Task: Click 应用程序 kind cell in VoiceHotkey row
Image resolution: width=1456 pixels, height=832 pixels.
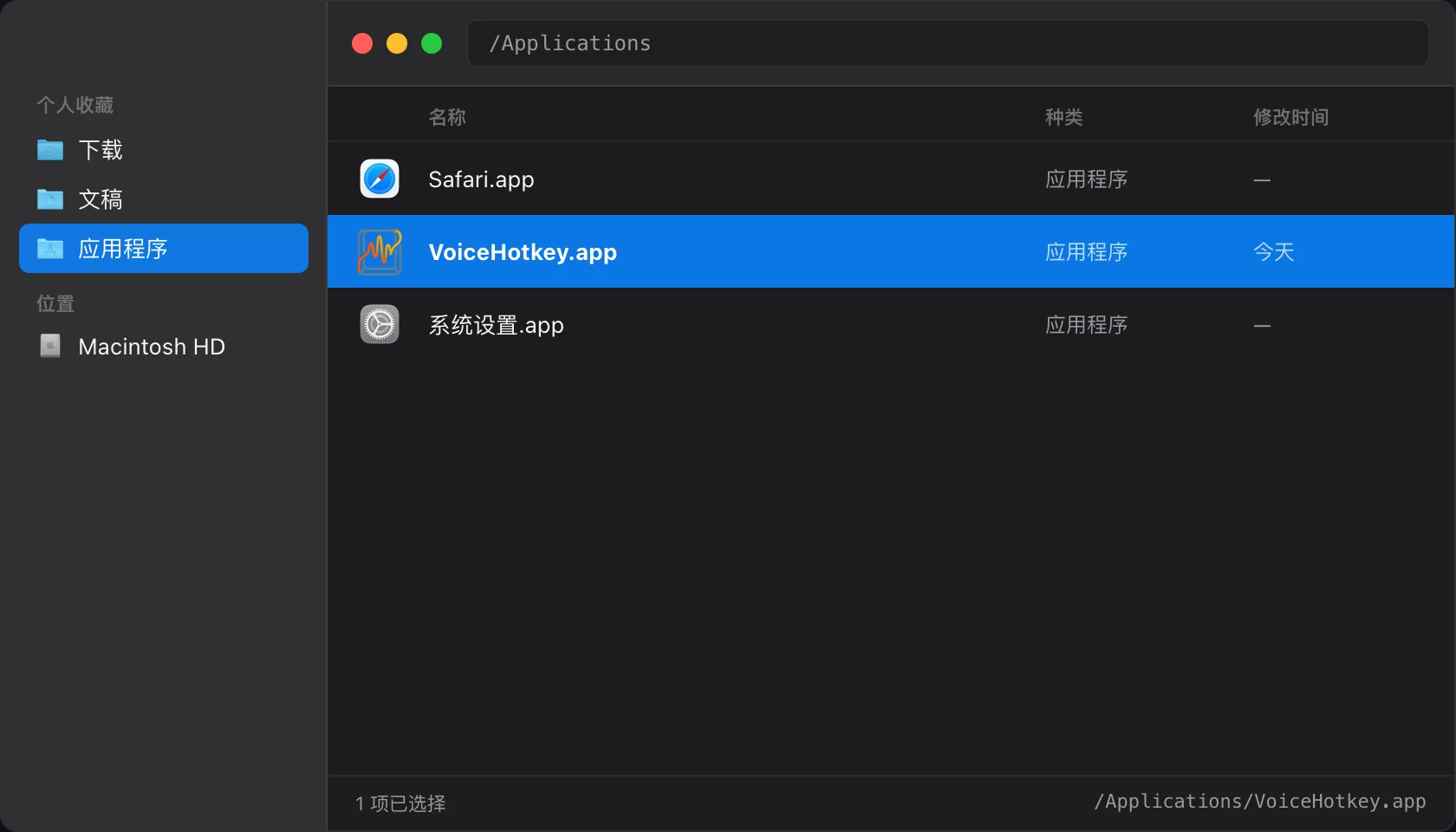Action: point(1086,252)
